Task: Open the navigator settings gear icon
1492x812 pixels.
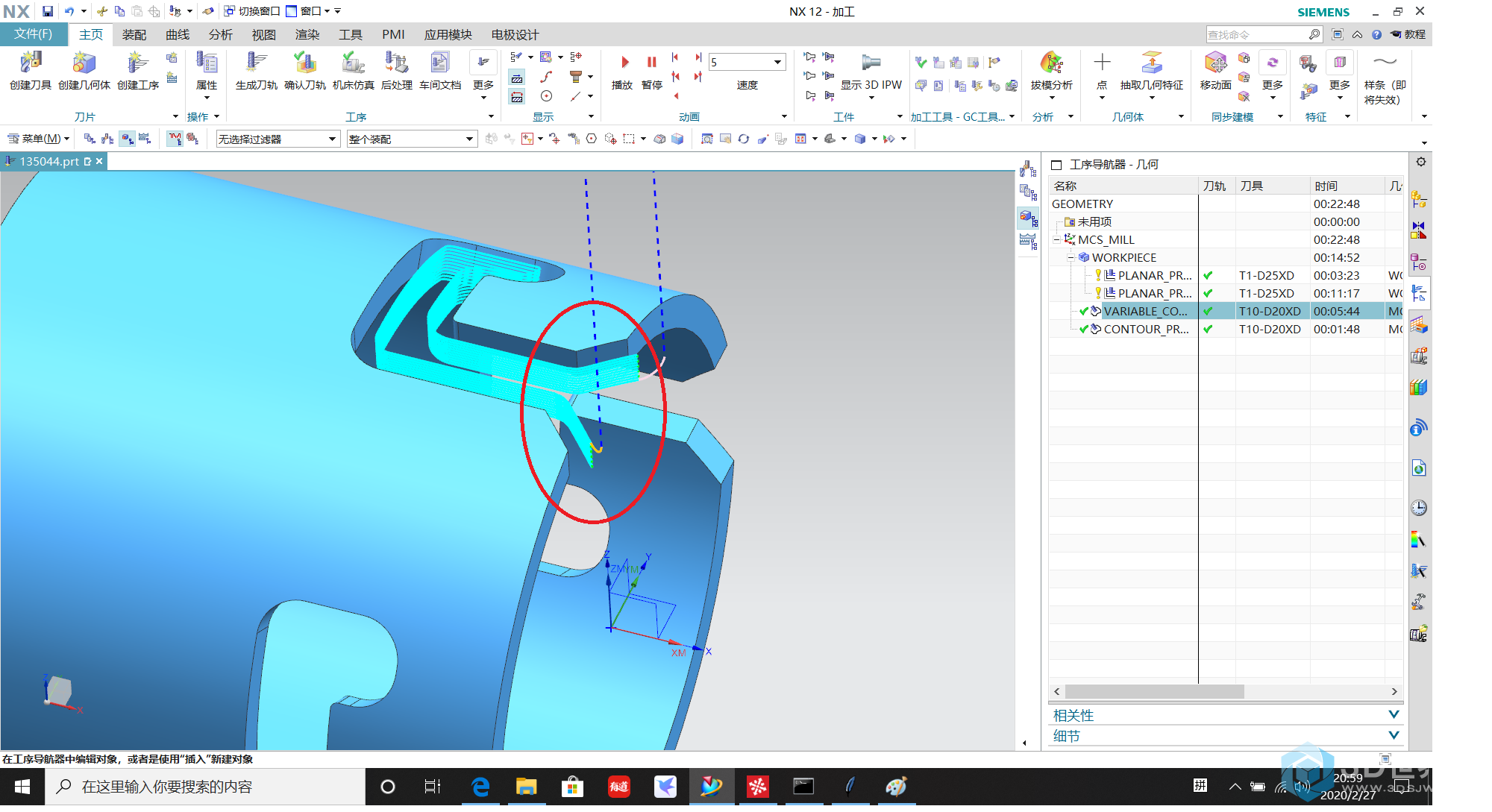Action: tap(1421, 162)
